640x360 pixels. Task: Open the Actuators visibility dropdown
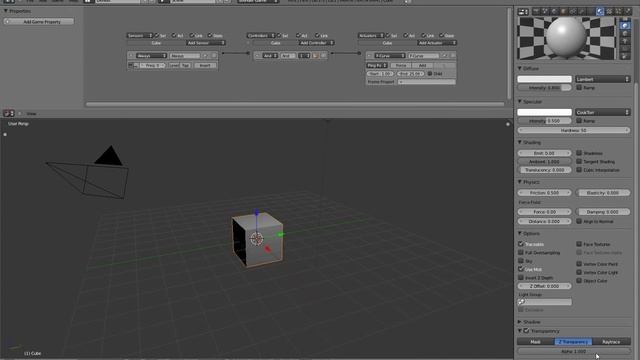pos(371,36)
